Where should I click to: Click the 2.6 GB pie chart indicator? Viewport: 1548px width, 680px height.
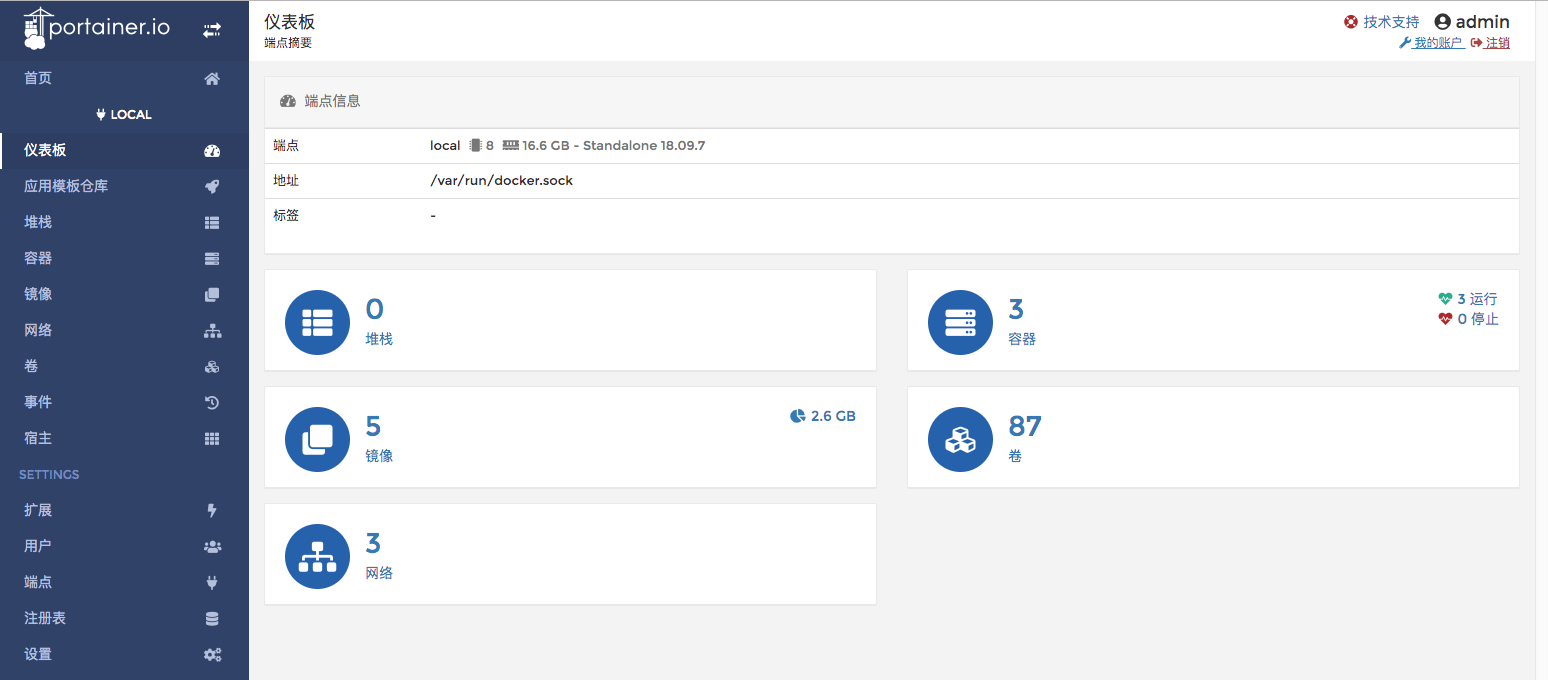[x=822, y=416]
